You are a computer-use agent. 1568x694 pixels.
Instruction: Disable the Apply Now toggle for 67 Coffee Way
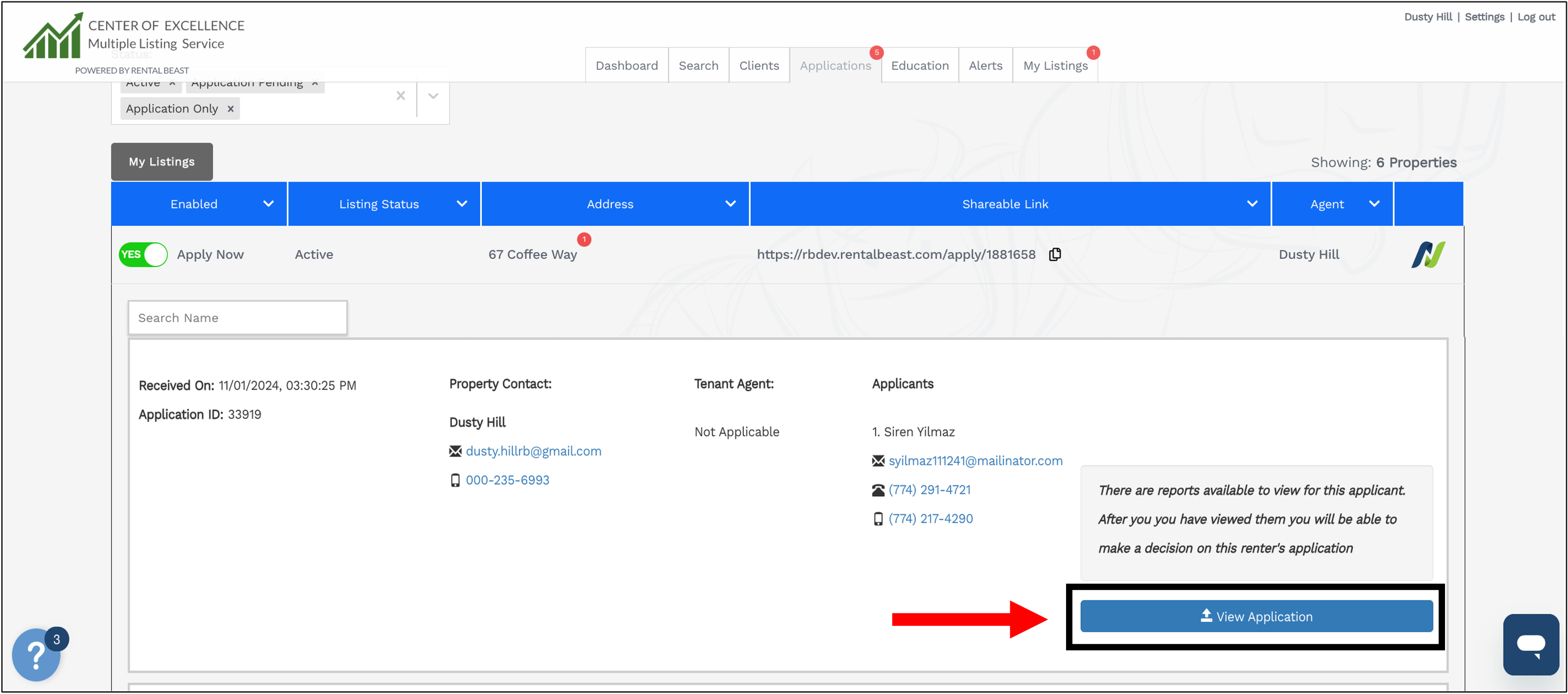pyautogui.click(x=143, y=254)
